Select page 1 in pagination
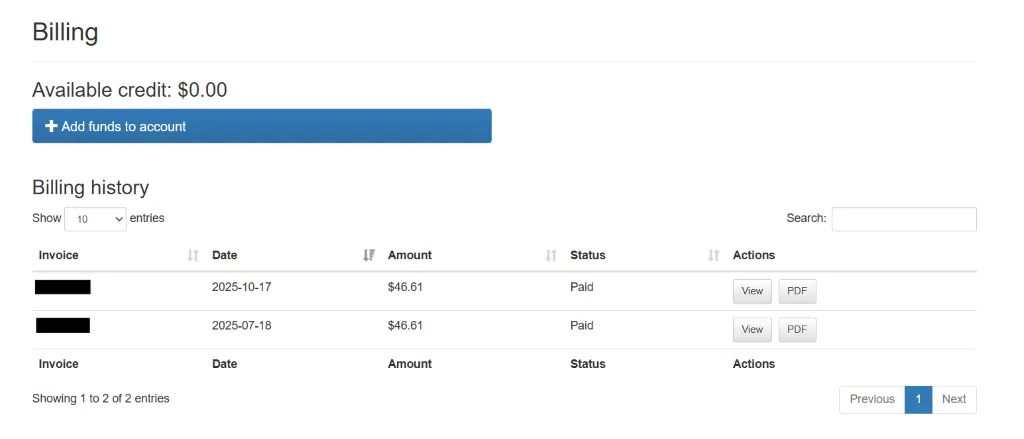The width and height of the screenshot is (1024, 439). pyautogui.click(x=918, y=399)
